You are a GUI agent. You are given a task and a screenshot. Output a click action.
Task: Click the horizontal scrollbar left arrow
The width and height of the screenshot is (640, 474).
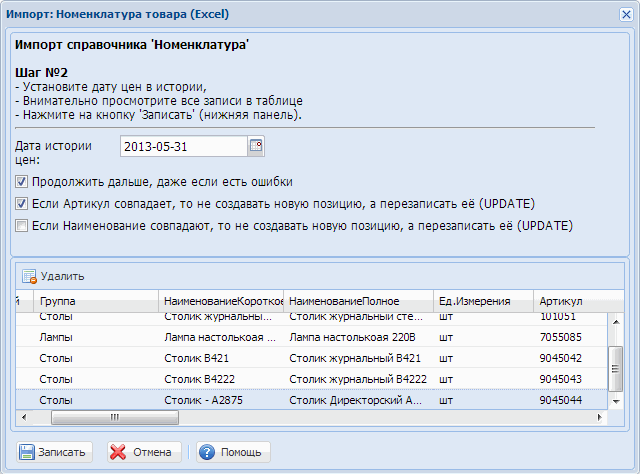[24, 417]
